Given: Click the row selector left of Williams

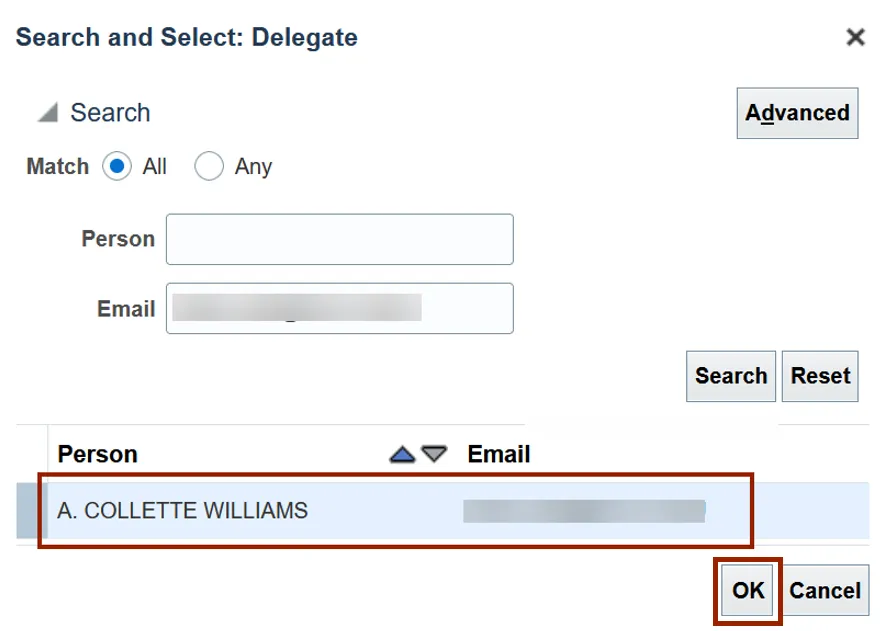Looking at the screenshot, I should (30, 512).
